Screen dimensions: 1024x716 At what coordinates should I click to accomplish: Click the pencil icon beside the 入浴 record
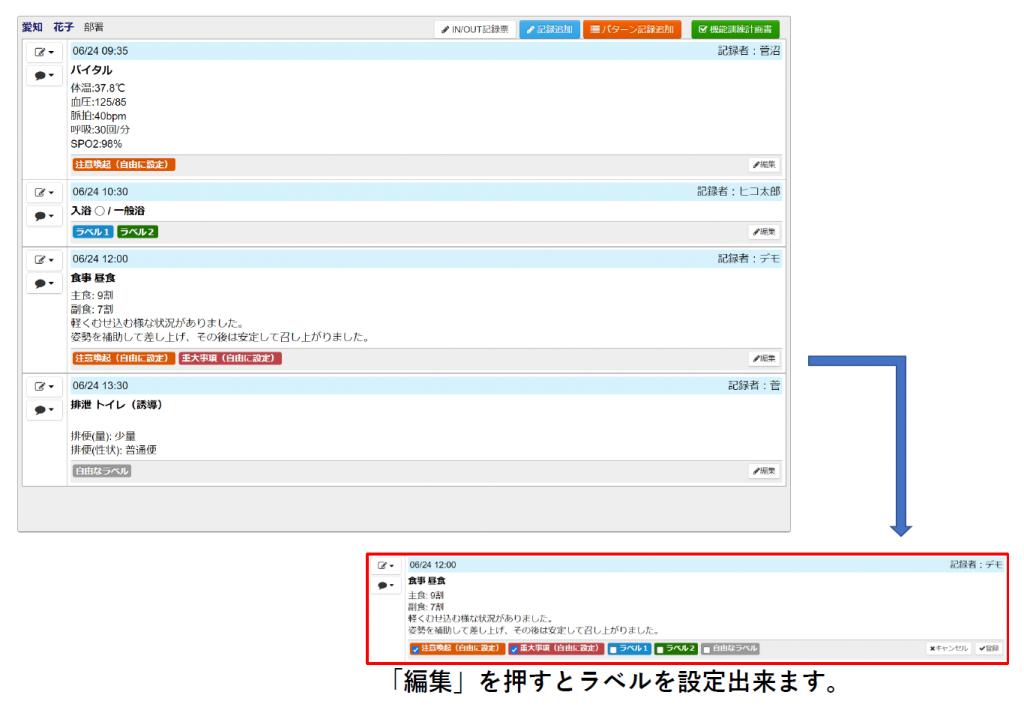[40, 194]
